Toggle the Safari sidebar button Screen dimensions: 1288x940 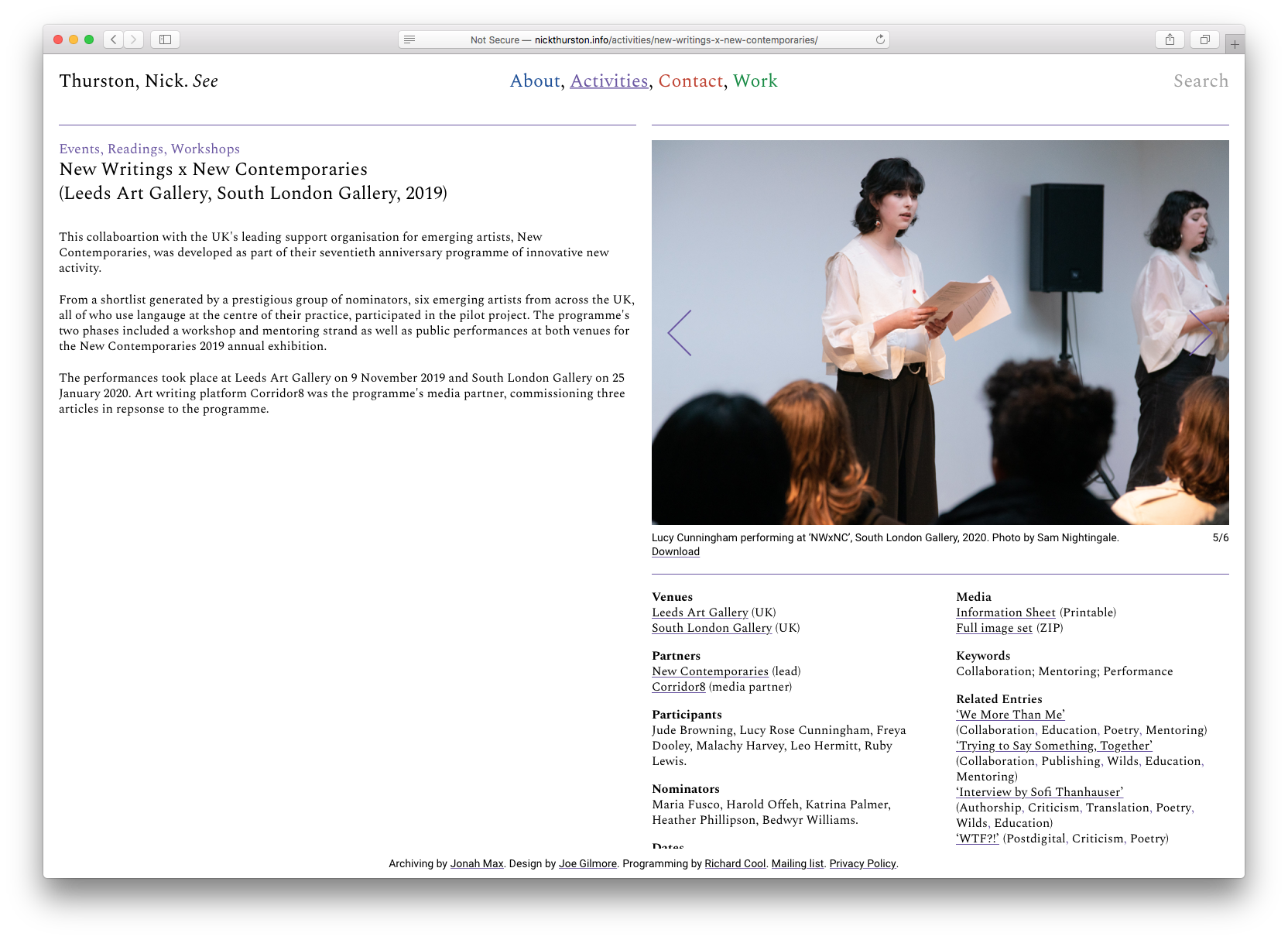[x=165, y=39]
